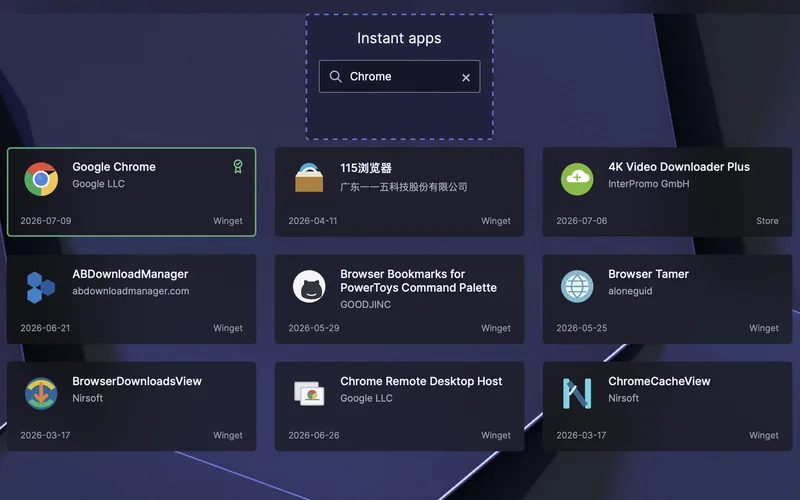800x500 pixels.
Task: Open the 115浏览器 app title
Action: (366, 168)
